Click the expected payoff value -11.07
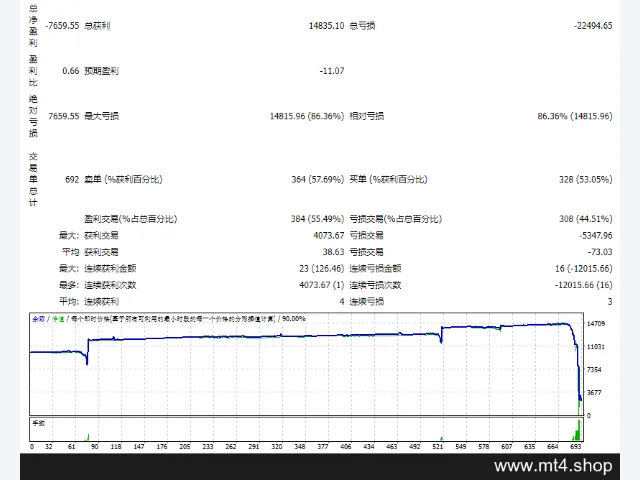The height and width of the screenshot is (480, 640). 332,71
